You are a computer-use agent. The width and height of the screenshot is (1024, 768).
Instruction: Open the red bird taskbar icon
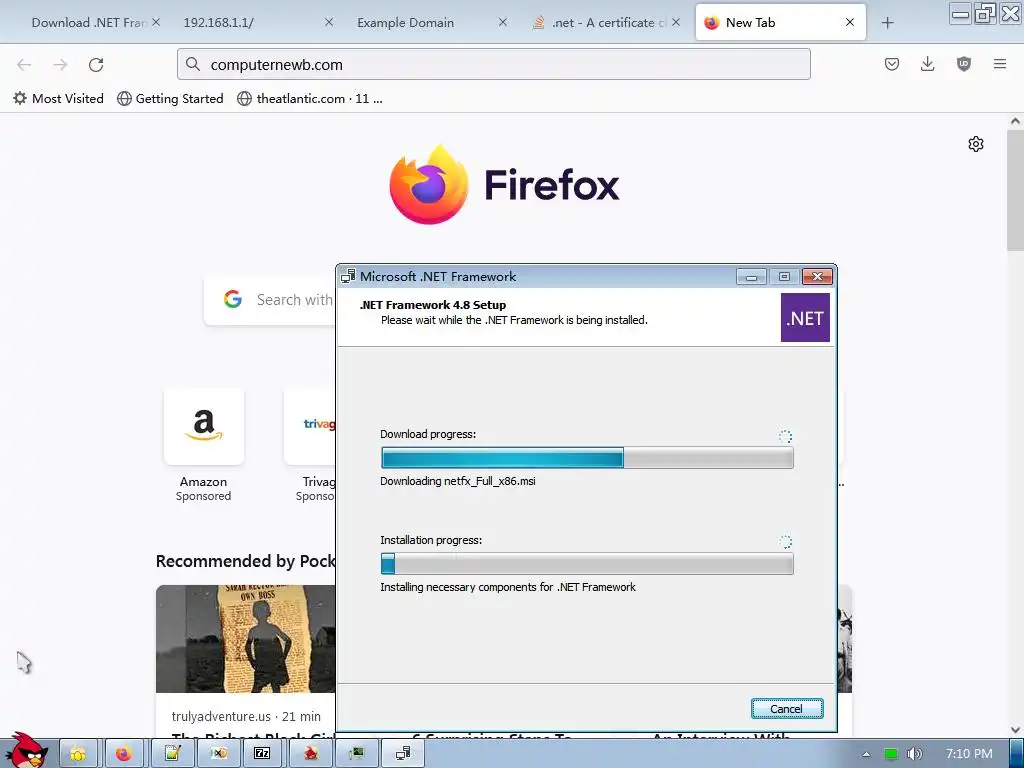311,754
